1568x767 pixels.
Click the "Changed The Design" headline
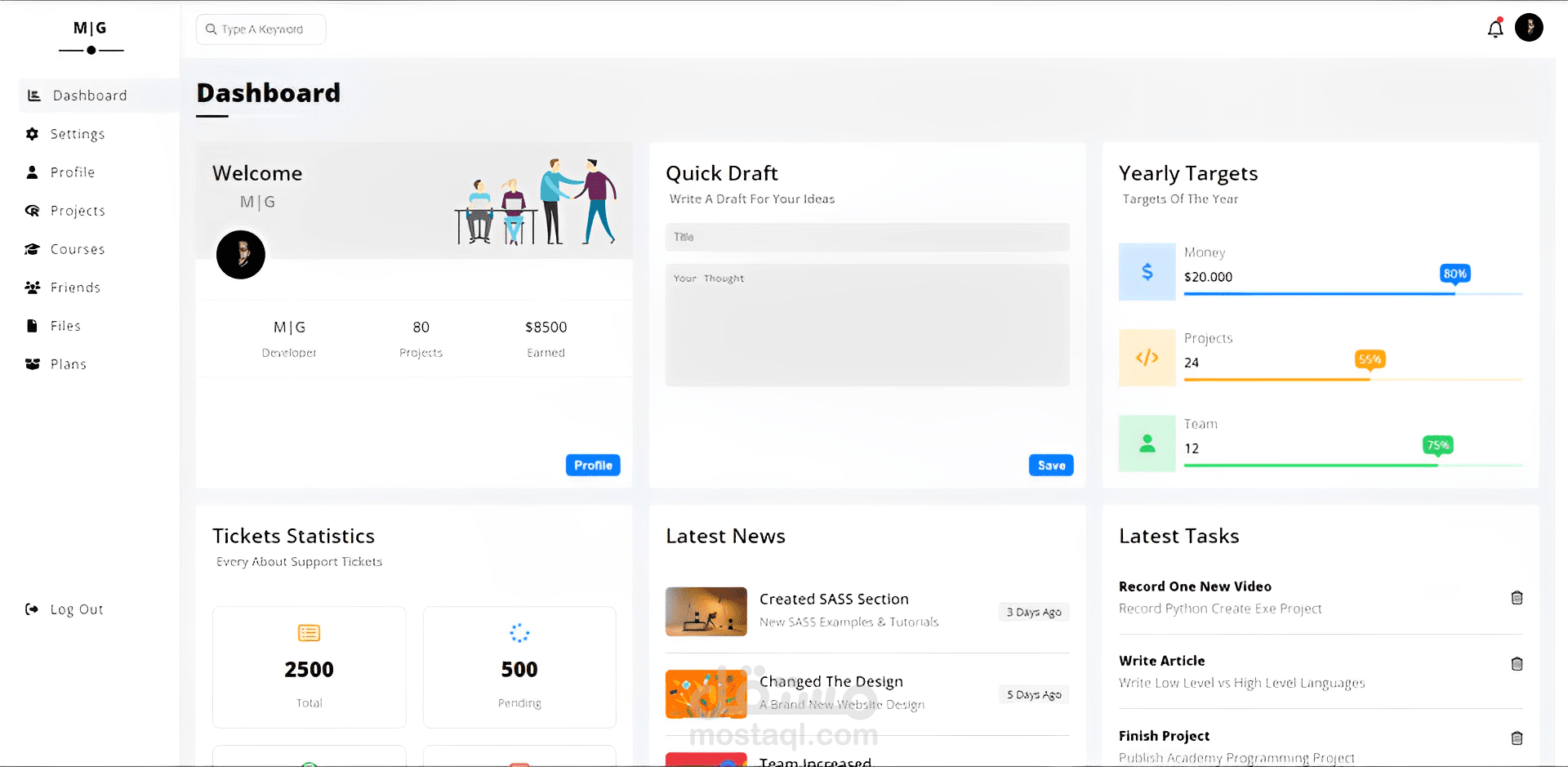tap(831, 681)
